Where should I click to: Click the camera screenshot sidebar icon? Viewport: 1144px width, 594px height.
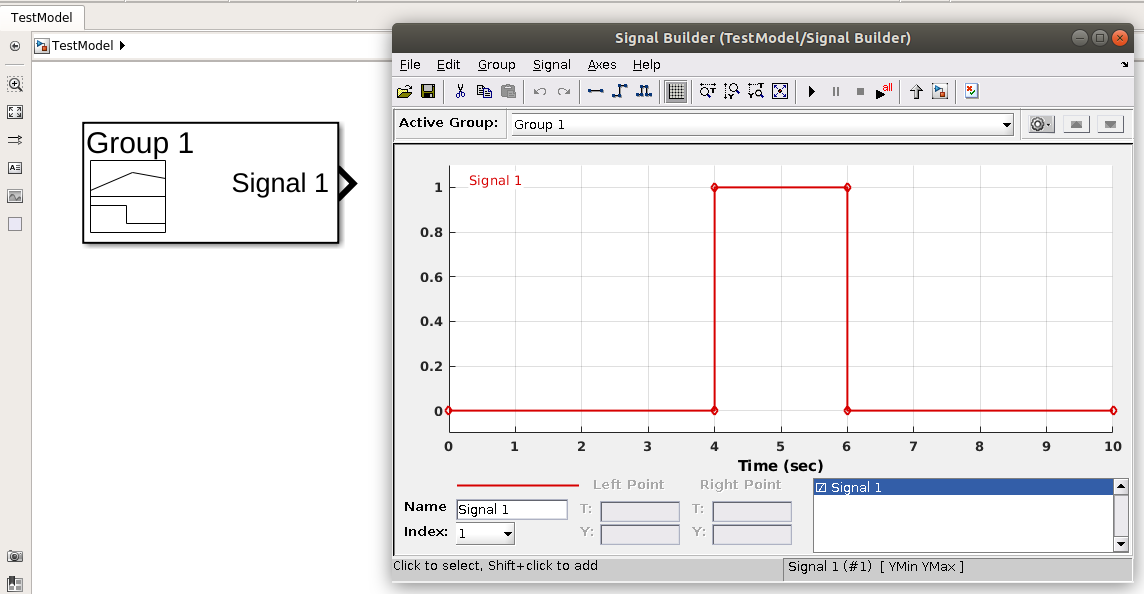pyautogui.click(x=15, y=556)
